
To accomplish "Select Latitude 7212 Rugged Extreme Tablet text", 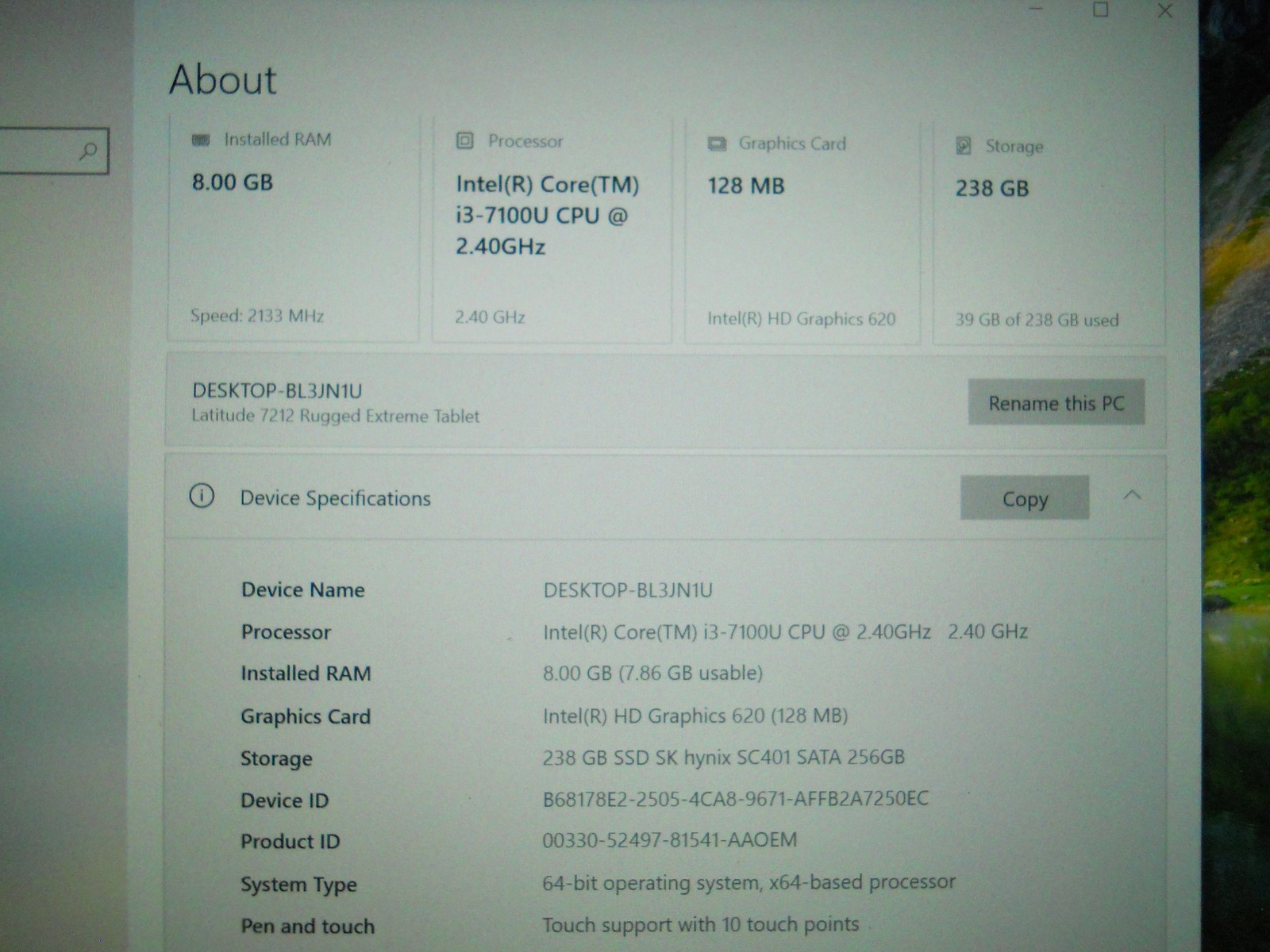I will [x=336, y=416].
